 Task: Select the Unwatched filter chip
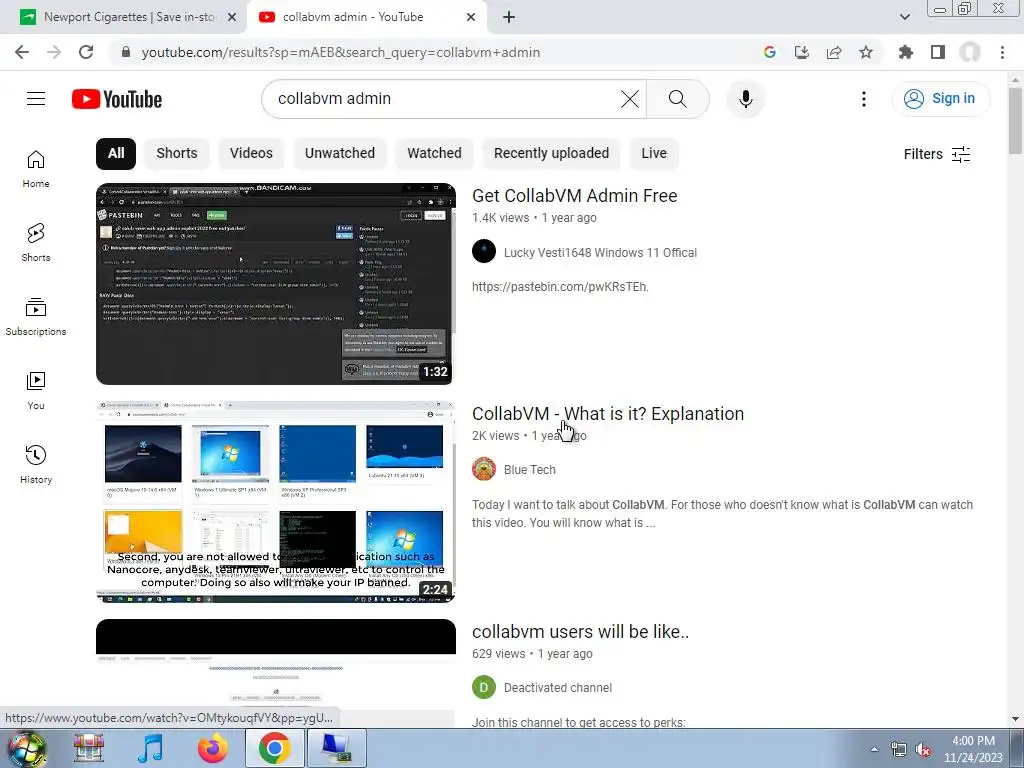[340, 153]
